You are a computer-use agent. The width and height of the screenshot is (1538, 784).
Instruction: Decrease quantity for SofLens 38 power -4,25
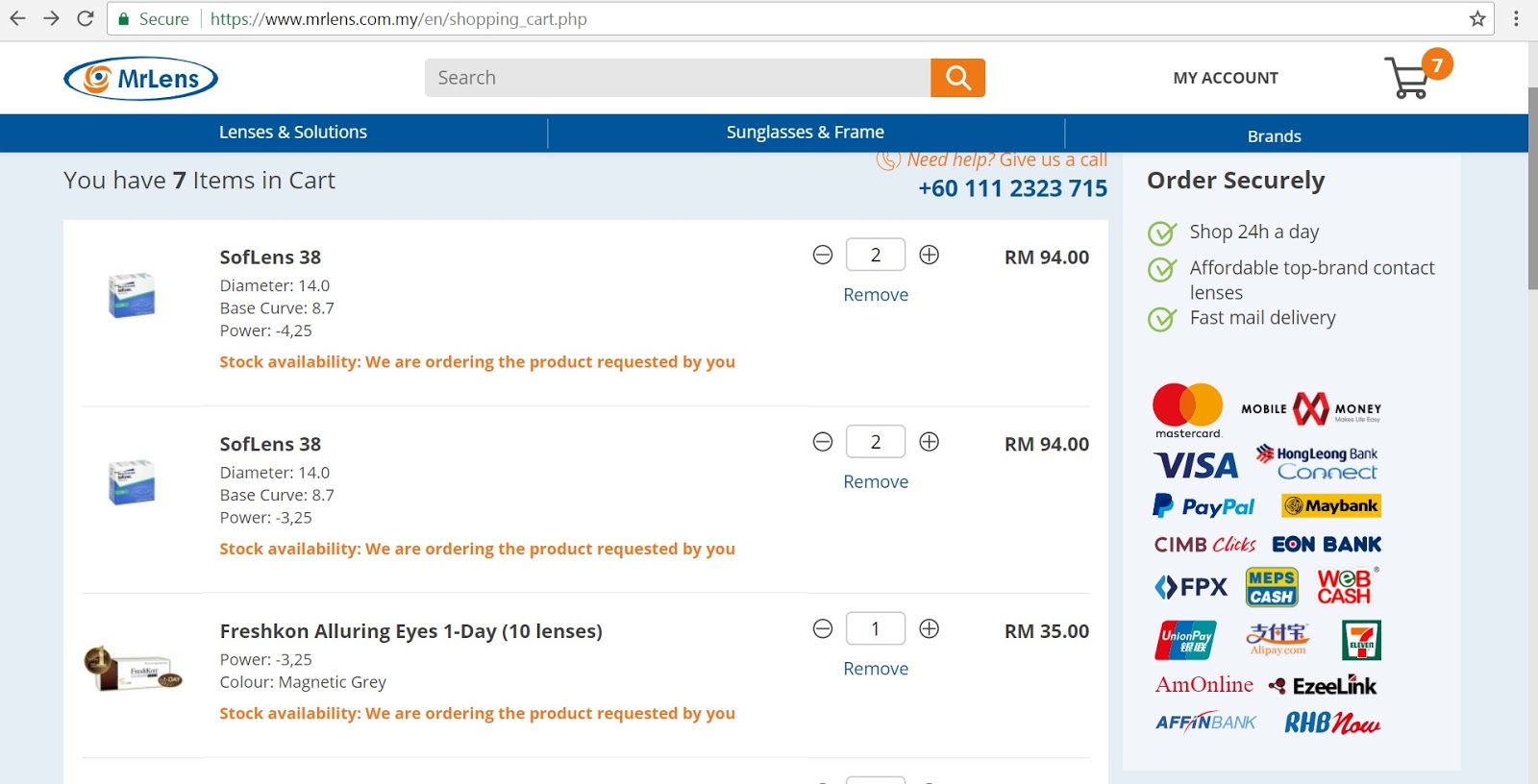click(x=823, y=255)
